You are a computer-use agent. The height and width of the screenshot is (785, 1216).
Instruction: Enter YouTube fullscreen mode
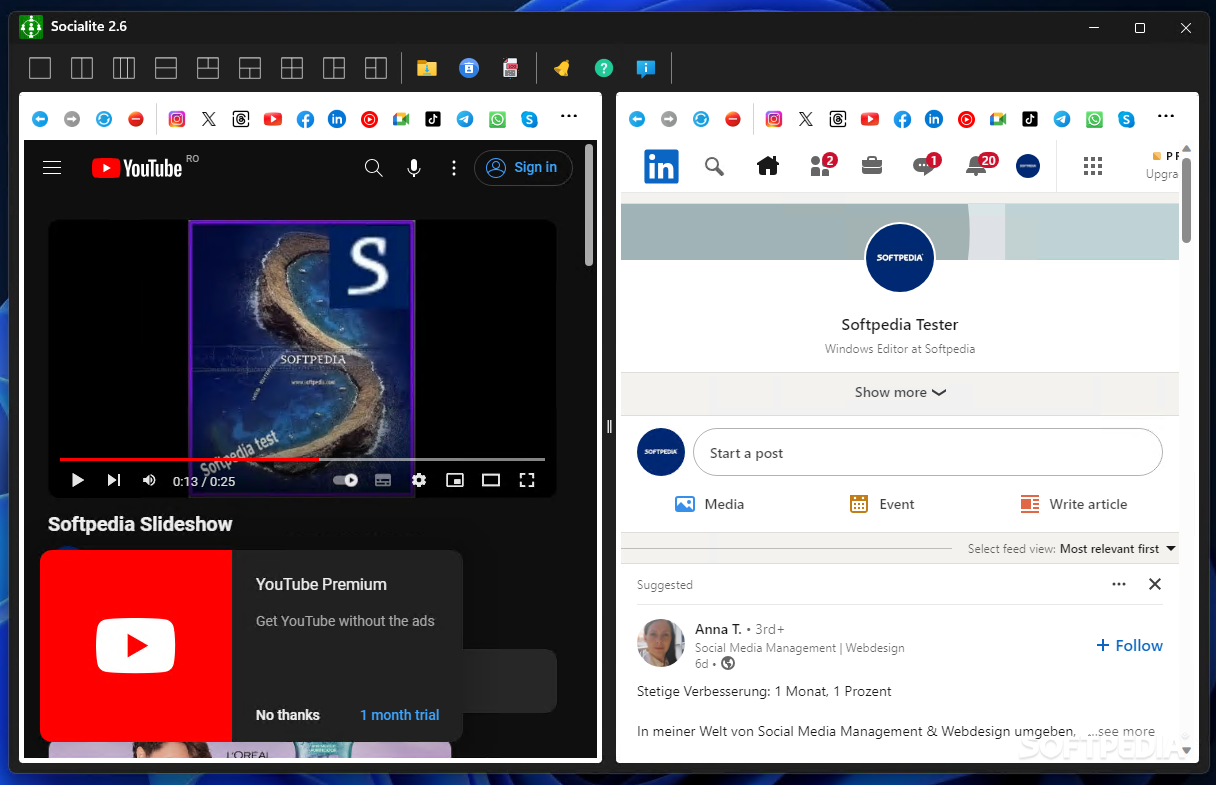(x=527, y=481)
